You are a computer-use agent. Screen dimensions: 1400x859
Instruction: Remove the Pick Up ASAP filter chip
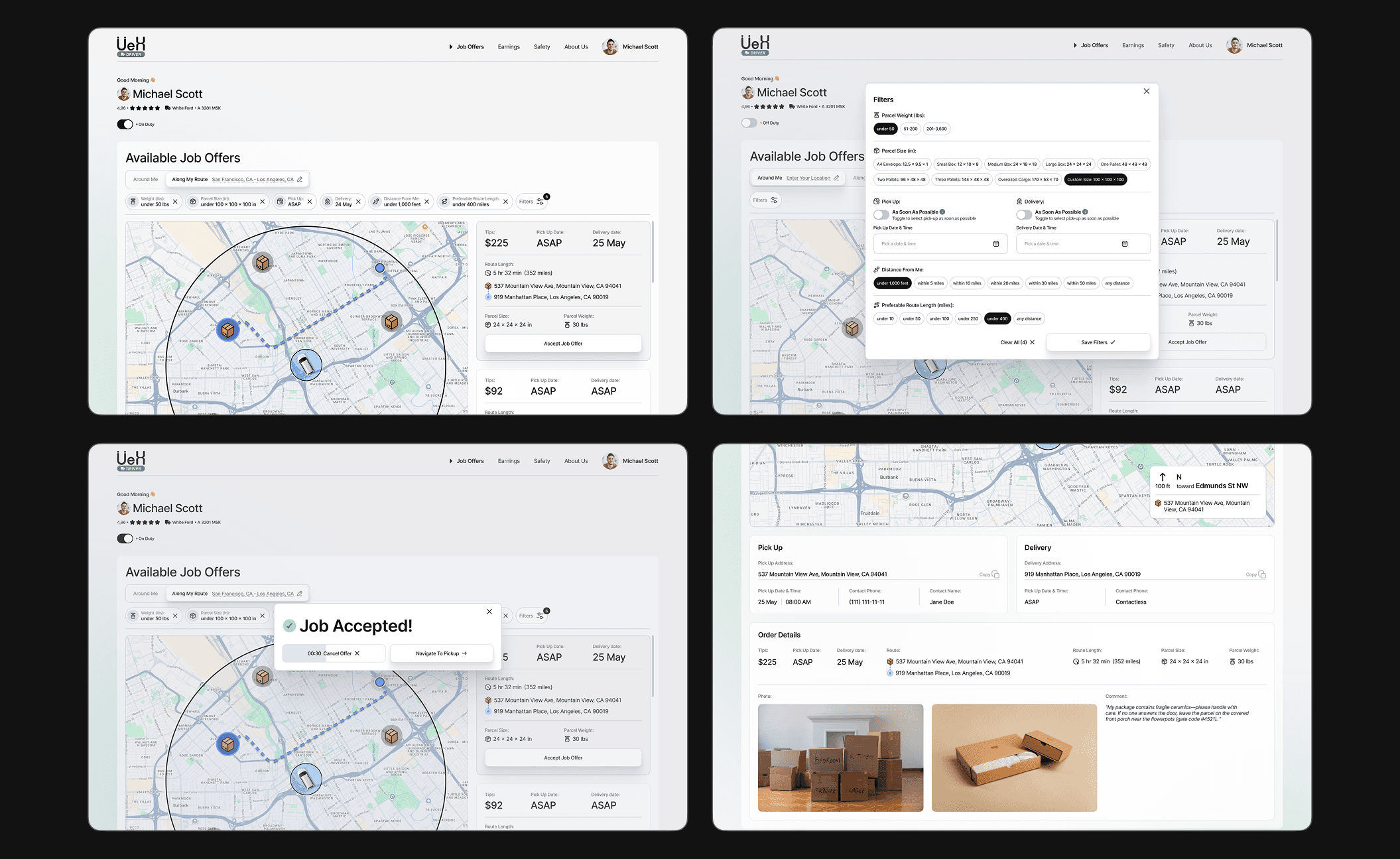coord(310,202)
